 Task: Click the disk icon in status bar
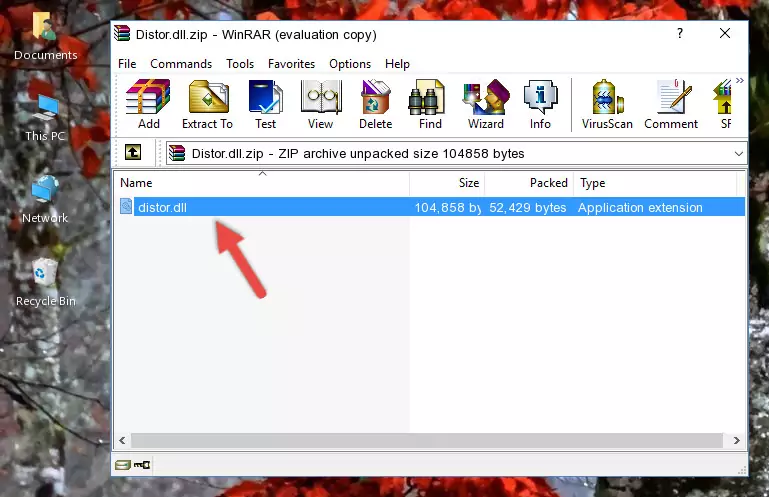123,464
